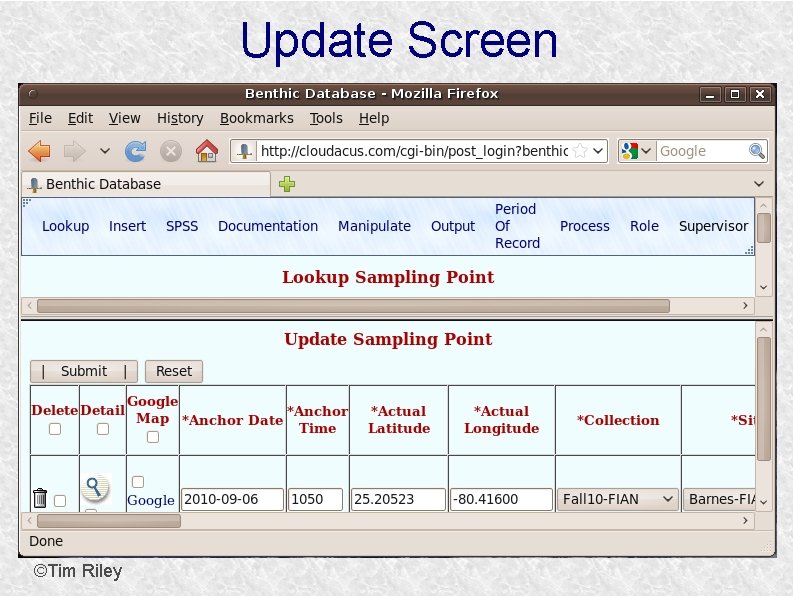The width and height of the screenshot is (793, 596).
Task: Open the Barnes-FIA site dropdown
Action: tap(719, 499)
